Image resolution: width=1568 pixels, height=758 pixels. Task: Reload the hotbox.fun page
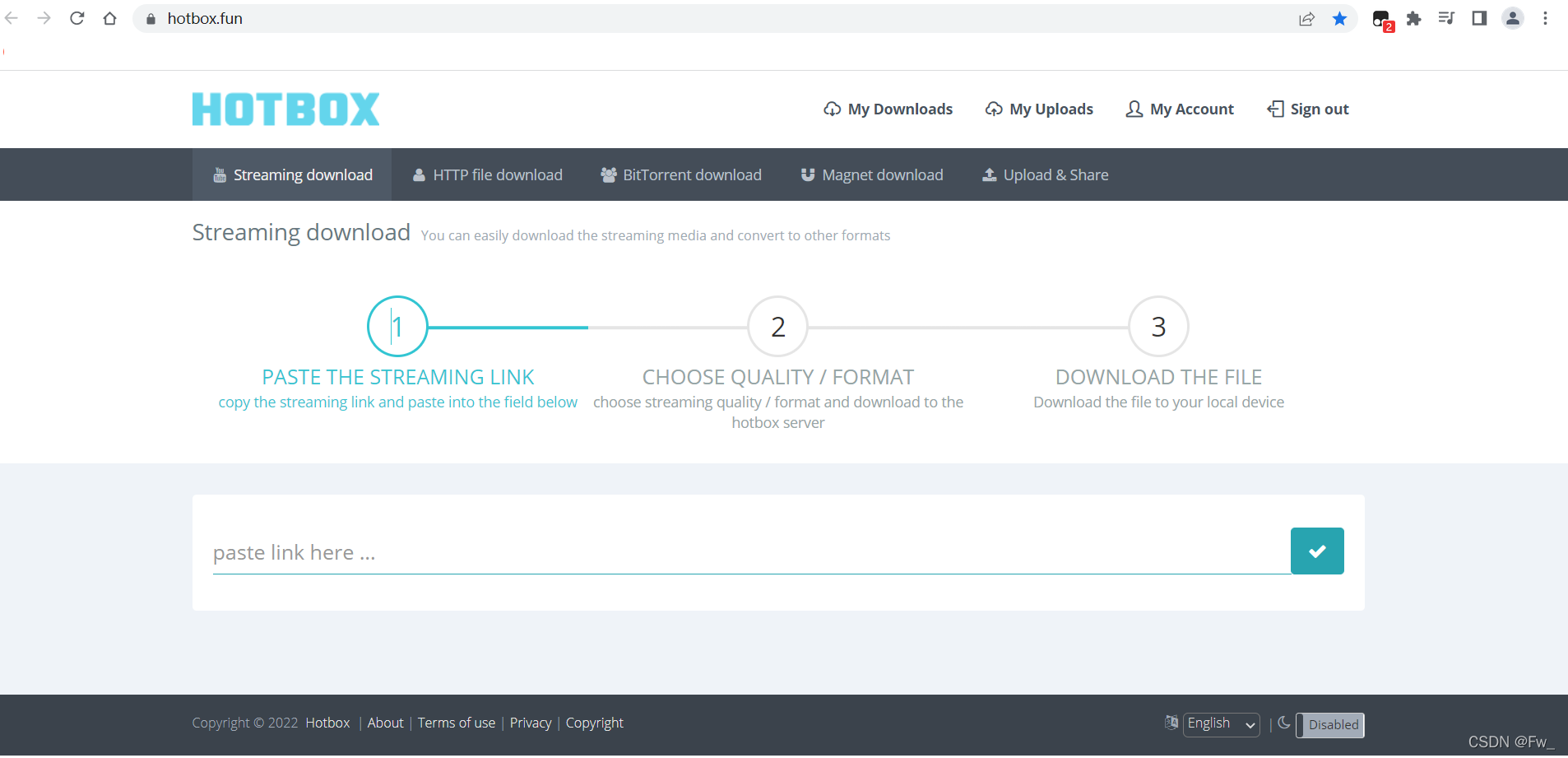click(x=77, y=18)
